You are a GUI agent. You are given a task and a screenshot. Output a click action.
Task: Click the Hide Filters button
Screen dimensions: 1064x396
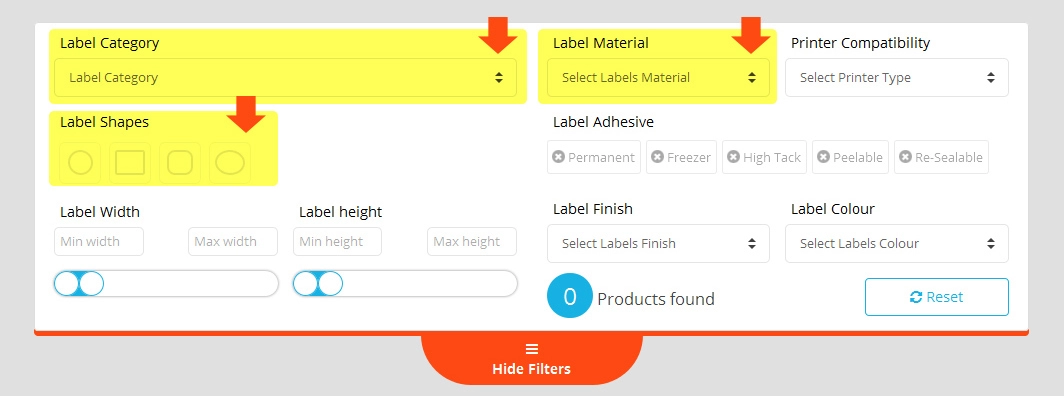tap(531, 360)
